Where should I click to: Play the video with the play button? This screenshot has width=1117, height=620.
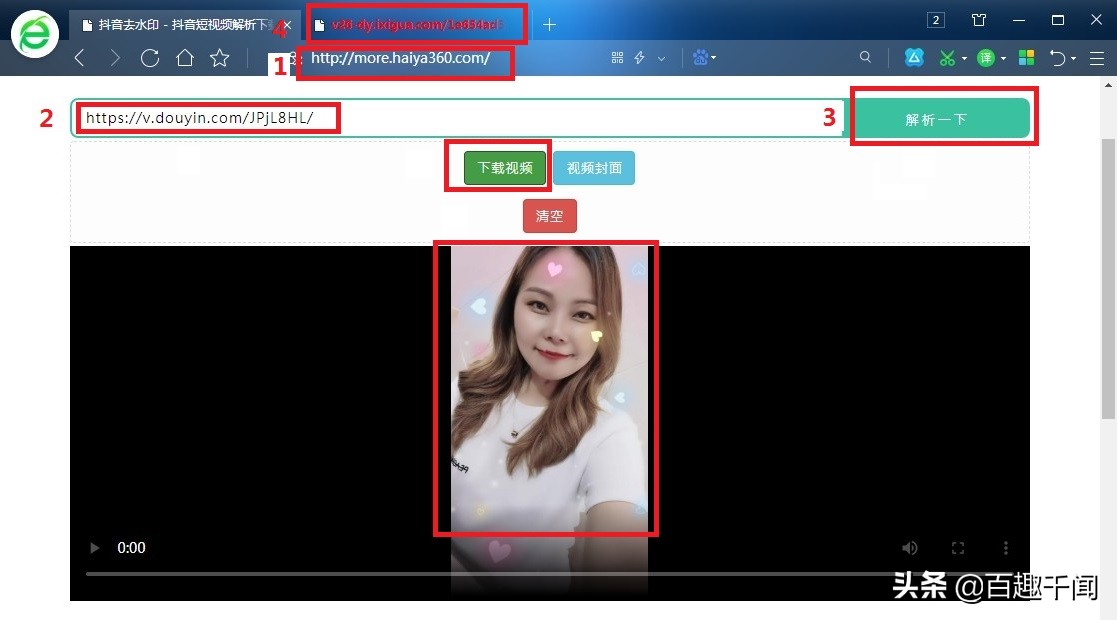point(93,547)
